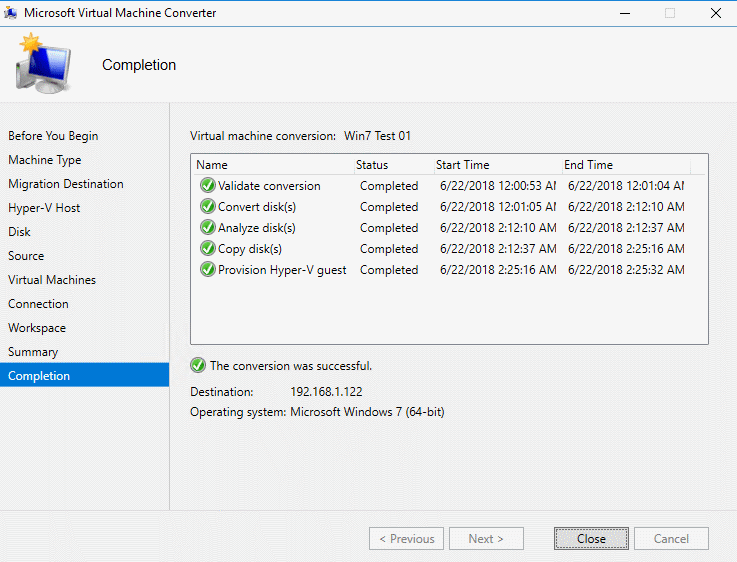Click end time 6/22/2018 2:25:32 AM
Screen dimensions: 737x562
click(626, 270)
